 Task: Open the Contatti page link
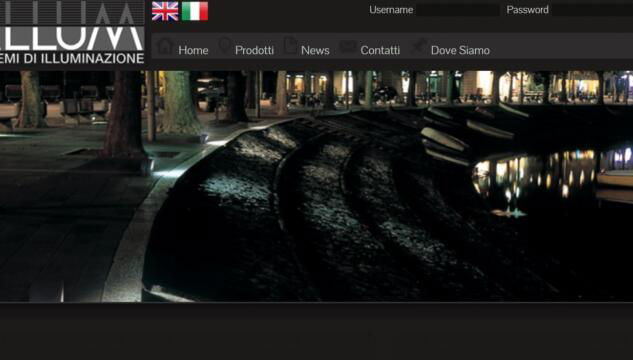coord(380,50)
